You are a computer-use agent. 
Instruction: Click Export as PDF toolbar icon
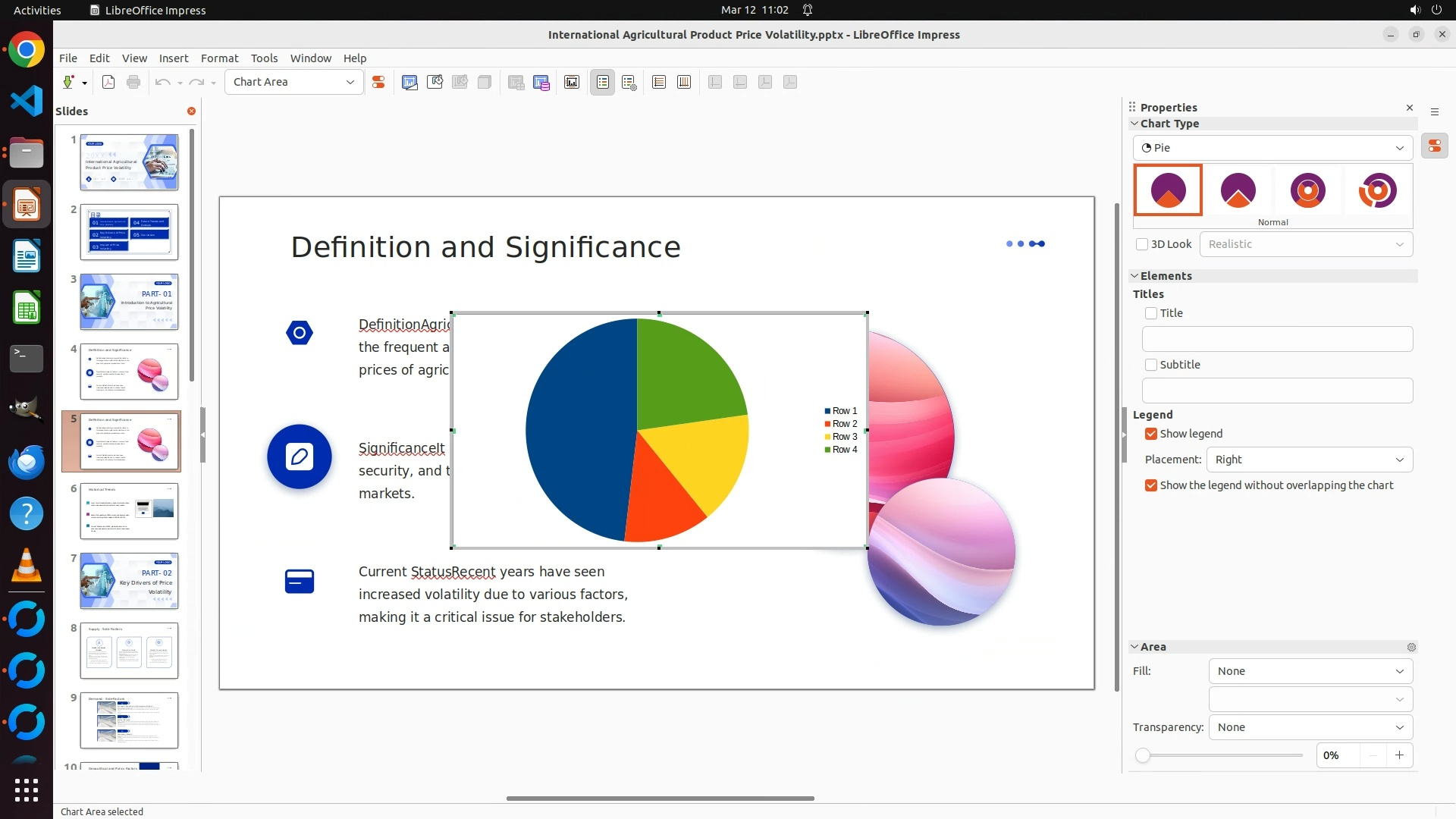click(108, 82)
